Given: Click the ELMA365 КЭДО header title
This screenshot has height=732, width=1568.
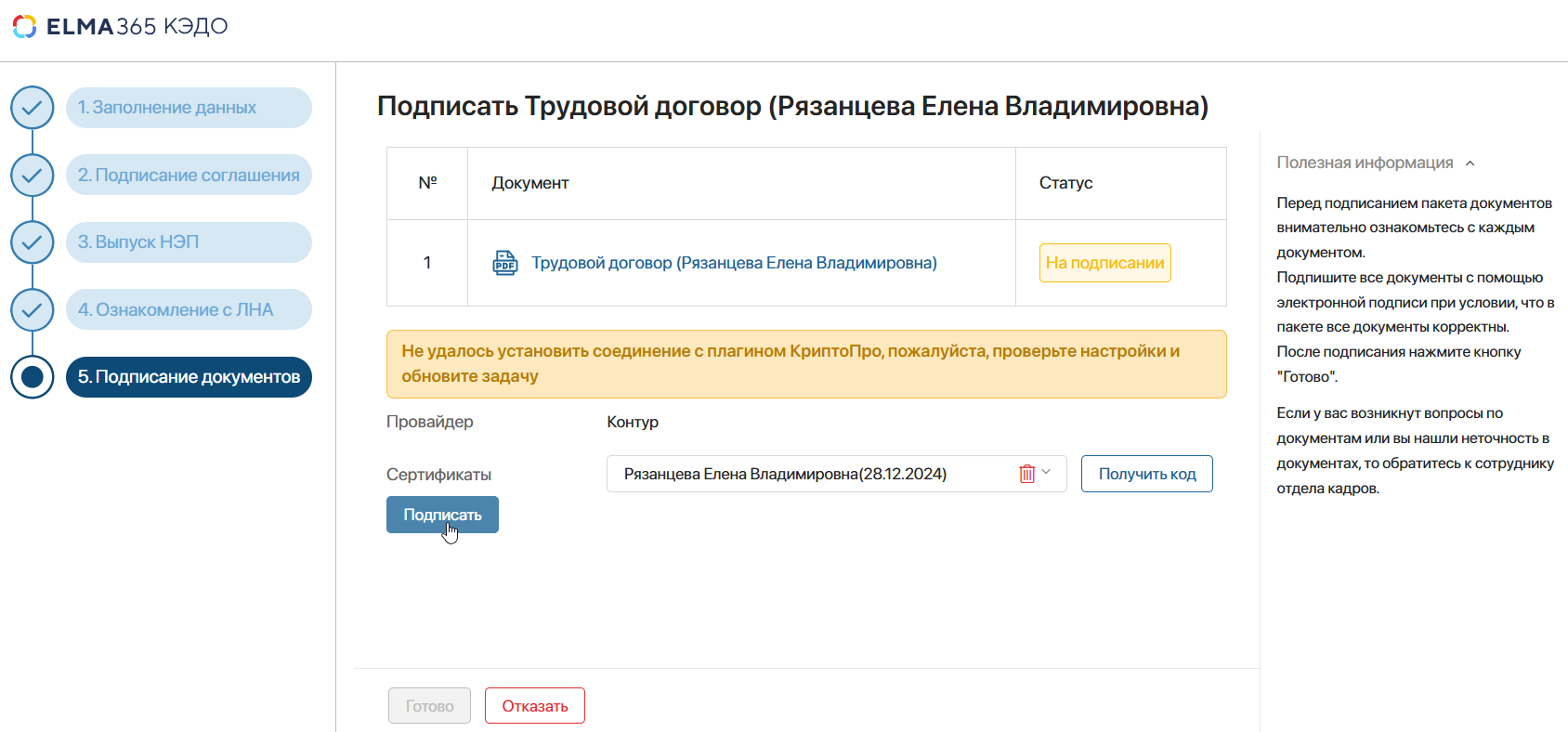Looking at the screenshot, I should click(x=137, y=26).
